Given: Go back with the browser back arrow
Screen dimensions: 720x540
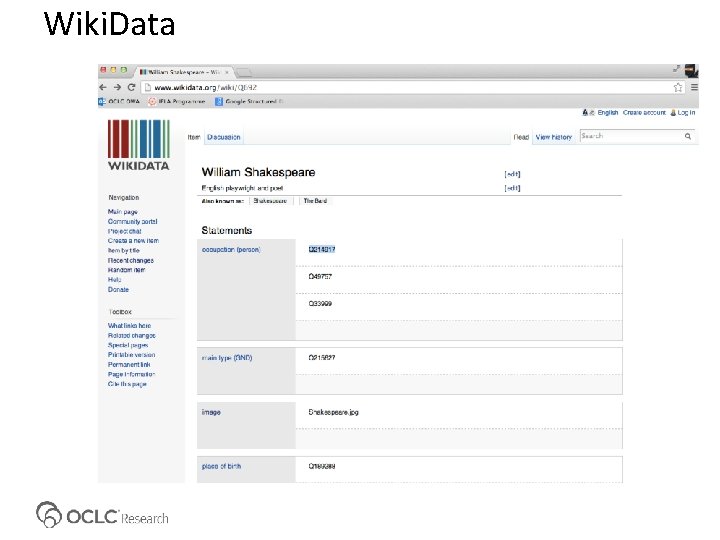Looking at the screenshot, I should 103,87.
